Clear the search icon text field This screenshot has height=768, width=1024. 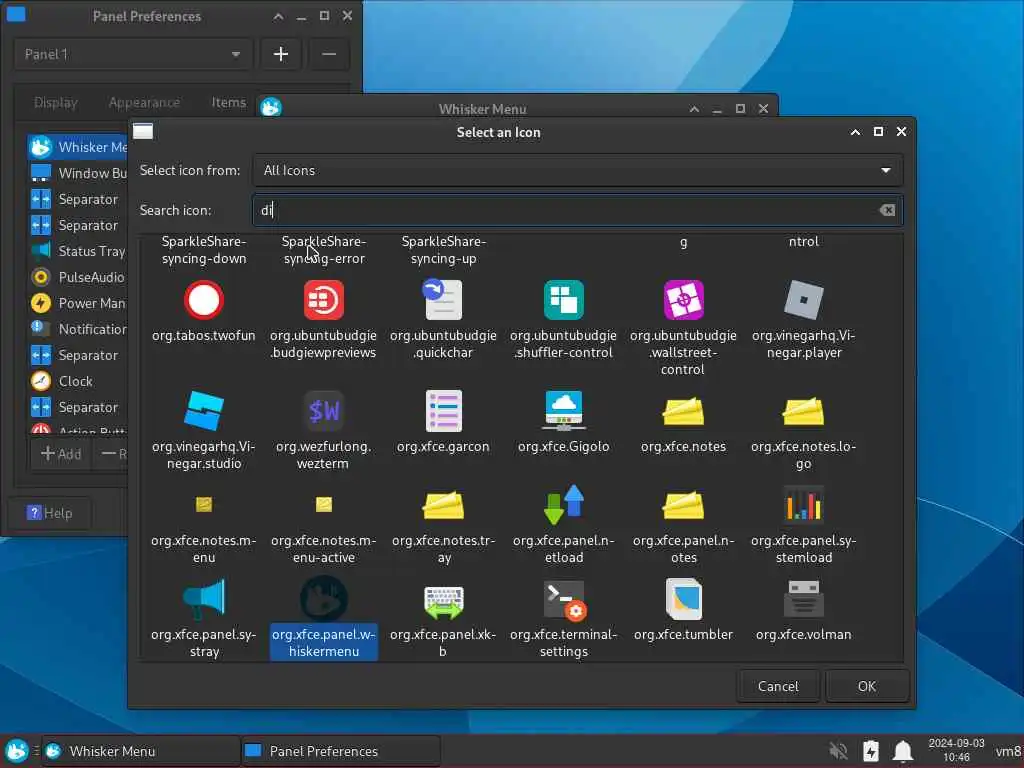pyautogui.click(x=887, y=210)
